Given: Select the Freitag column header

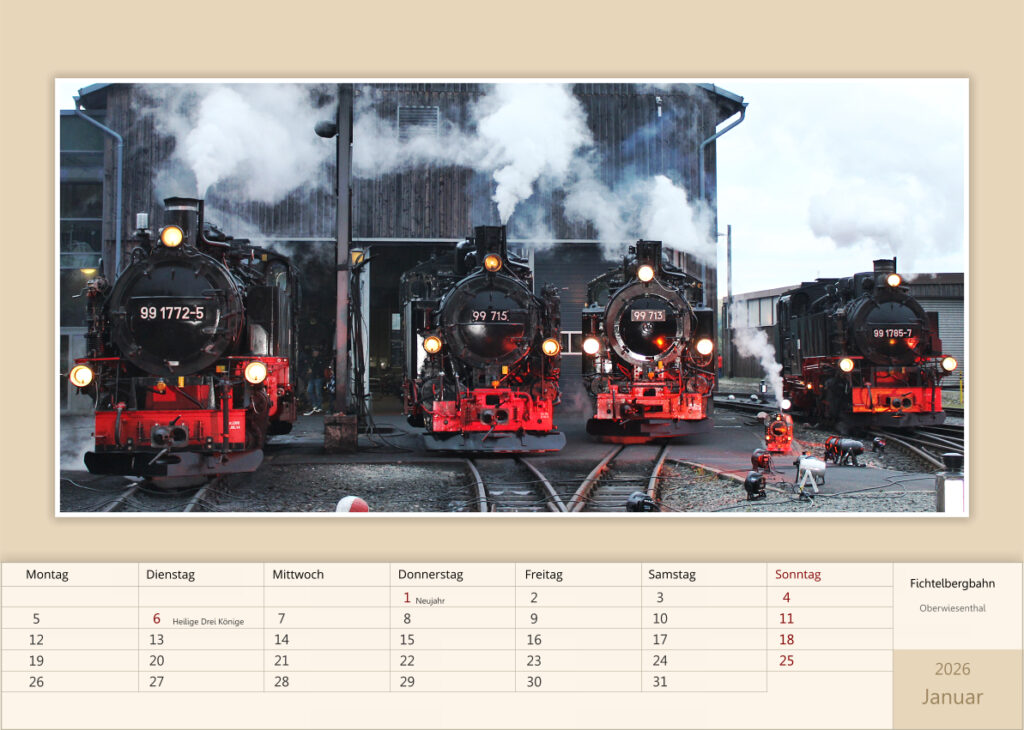Looking at the screenshot, I should click(x=543, y=575).
